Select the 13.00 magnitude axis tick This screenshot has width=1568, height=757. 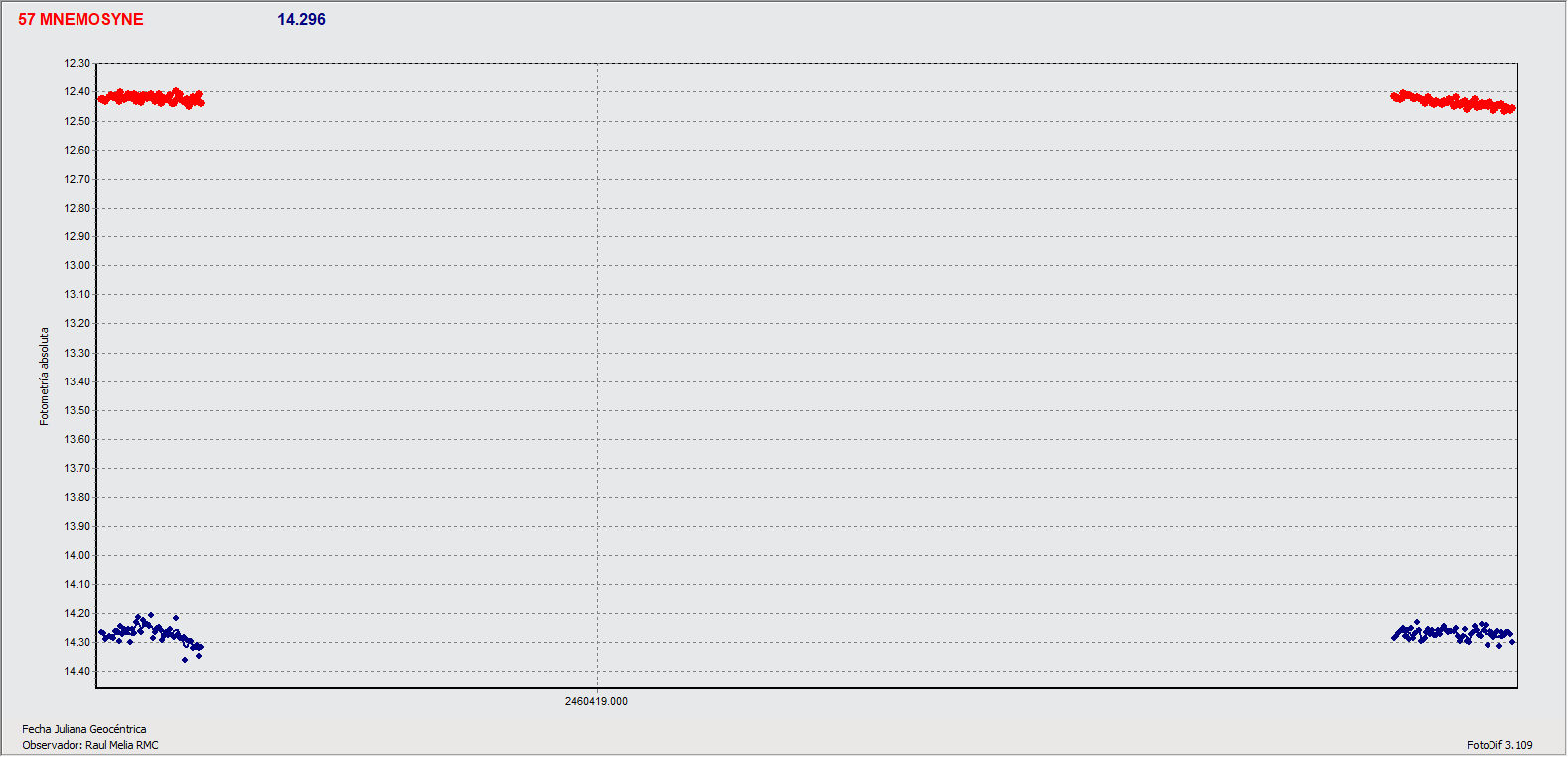tap(78, 266)
